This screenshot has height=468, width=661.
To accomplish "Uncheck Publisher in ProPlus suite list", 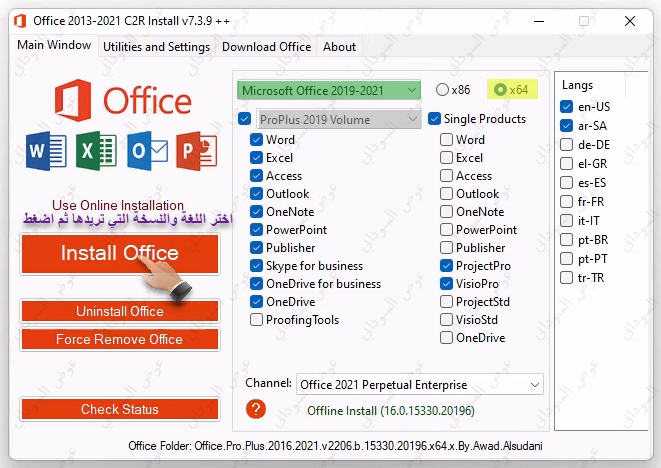I will point(256,247).
